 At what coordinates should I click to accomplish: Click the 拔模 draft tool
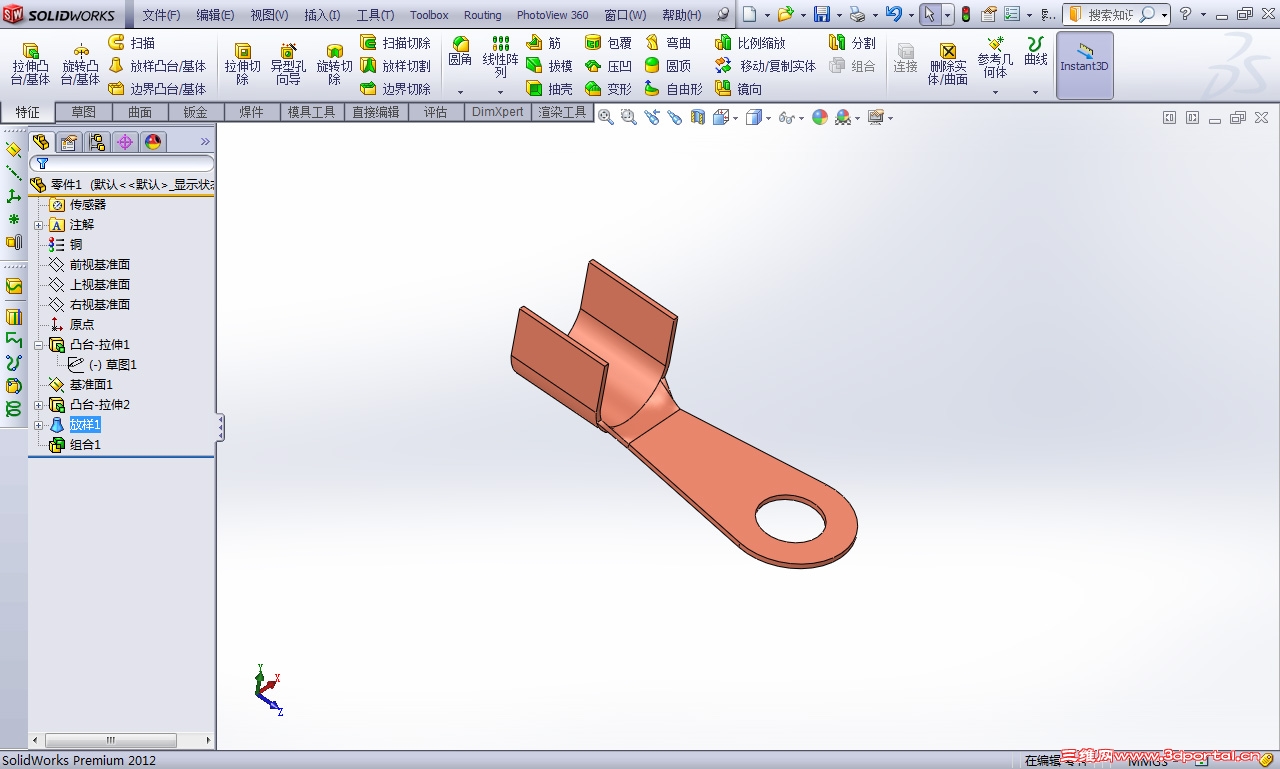pyautogui.click(x=550, y=66)
